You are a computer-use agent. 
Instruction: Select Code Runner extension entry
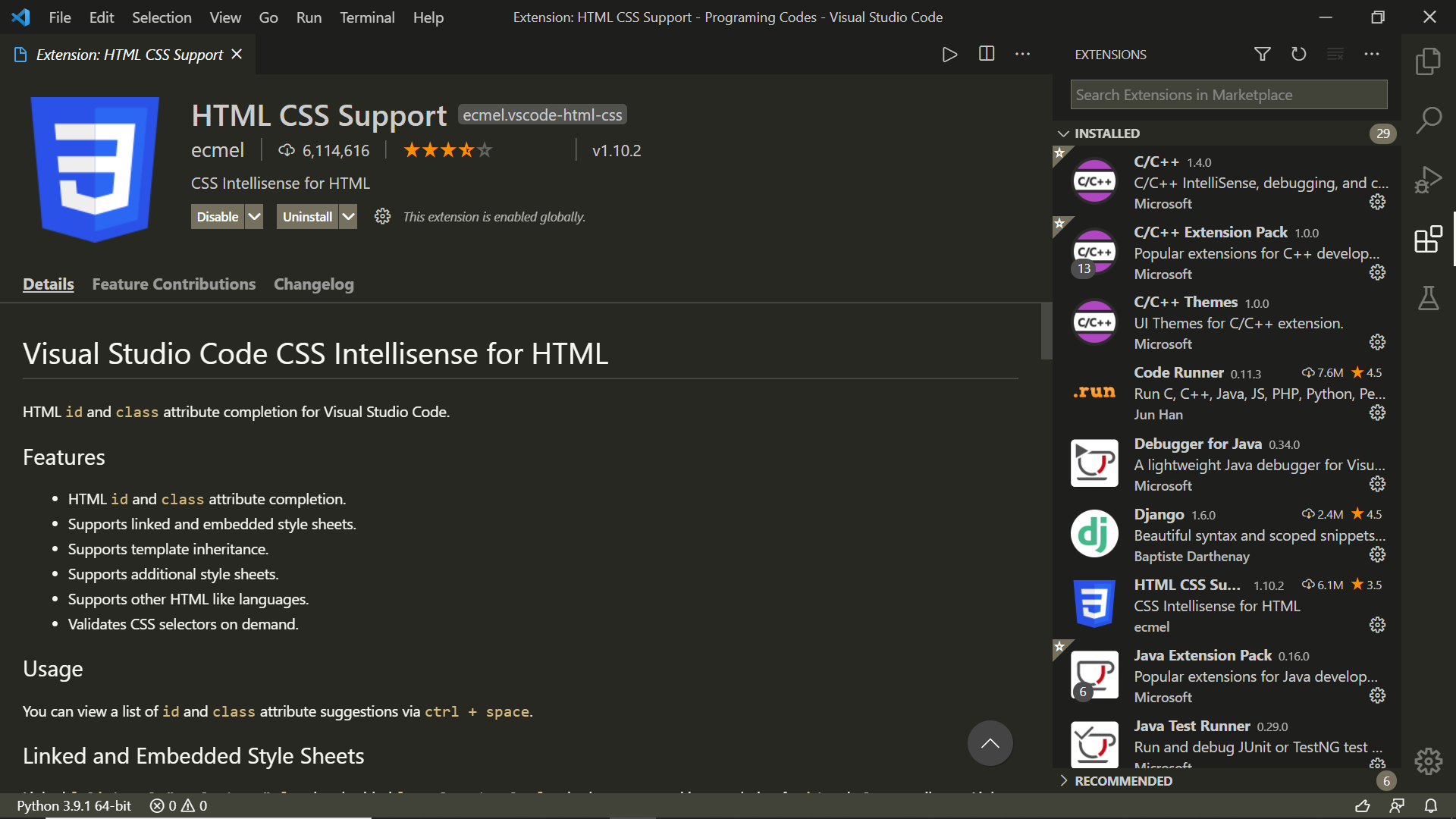(x=1226, y=393)
